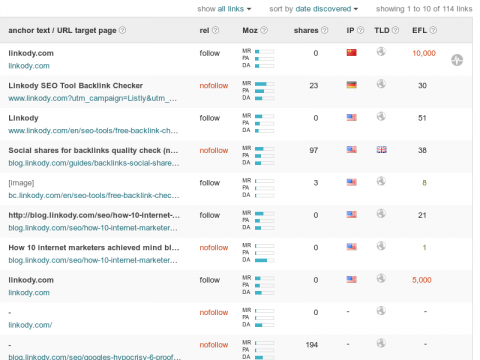Click globe TLD icon in [image] row

(x=381, y=181)
